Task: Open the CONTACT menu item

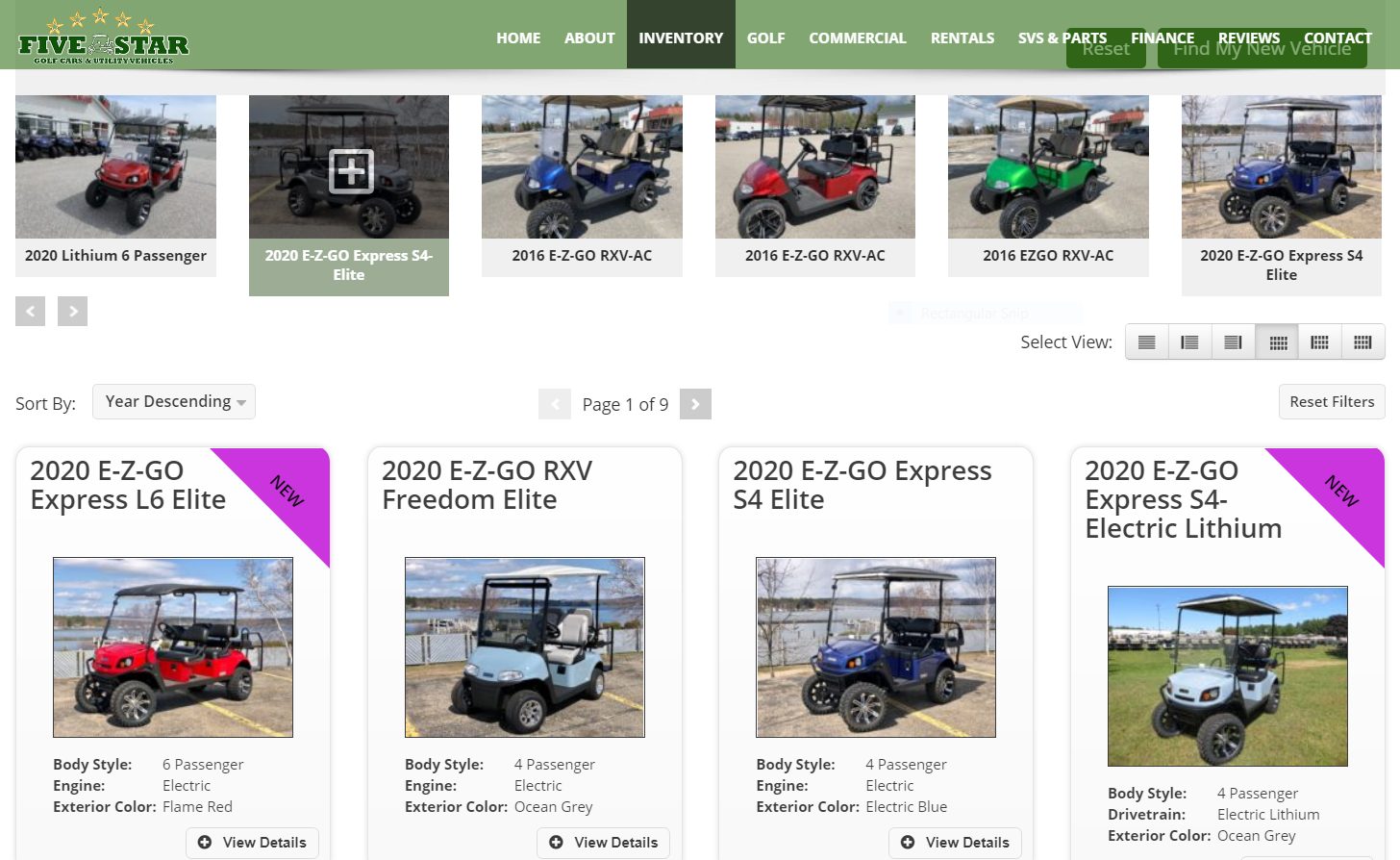Action: point(1337,38)
